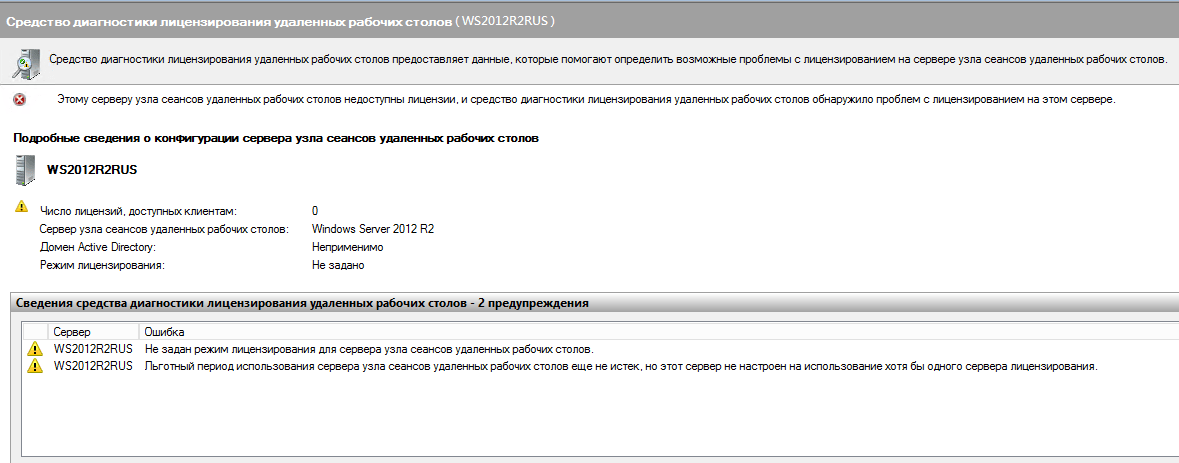Viewport: 1179px width, 463px height.
Task: Click the 'Windows Server 2012 R2' value
Action: [x=373, y=229]
